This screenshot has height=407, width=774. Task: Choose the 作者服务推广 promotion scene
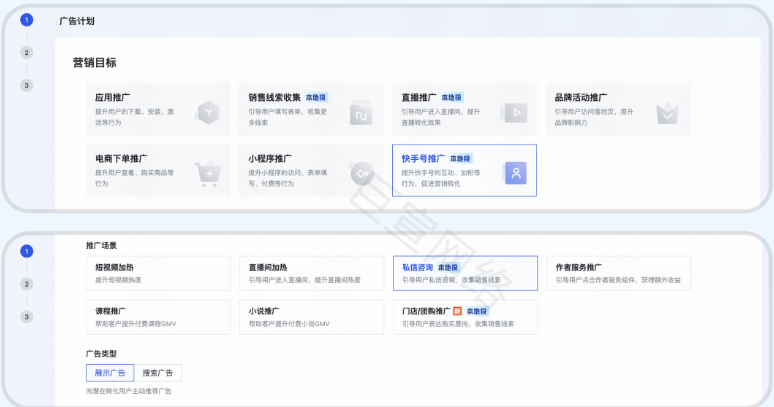click(619, 273)
